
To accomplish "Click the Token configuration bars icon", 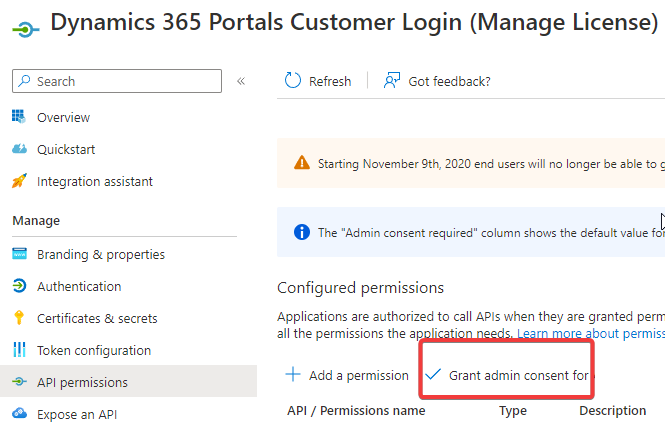I will (x=19, y=350).
